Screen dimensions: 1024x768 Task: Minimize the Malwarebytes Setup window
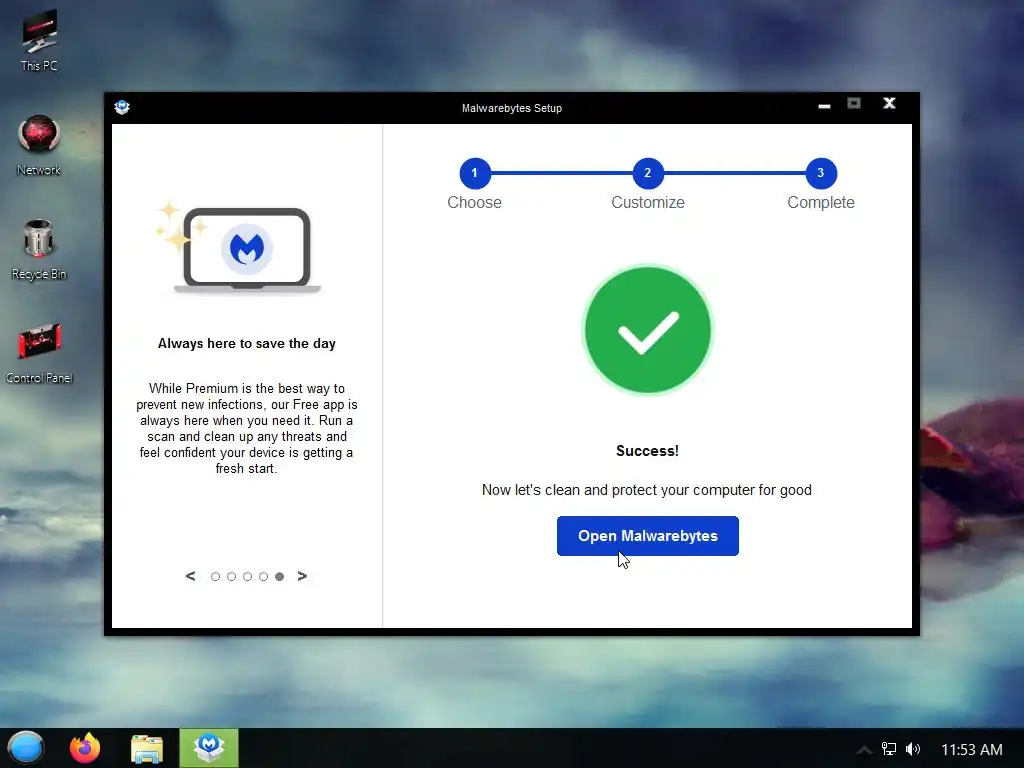[824, 104]
